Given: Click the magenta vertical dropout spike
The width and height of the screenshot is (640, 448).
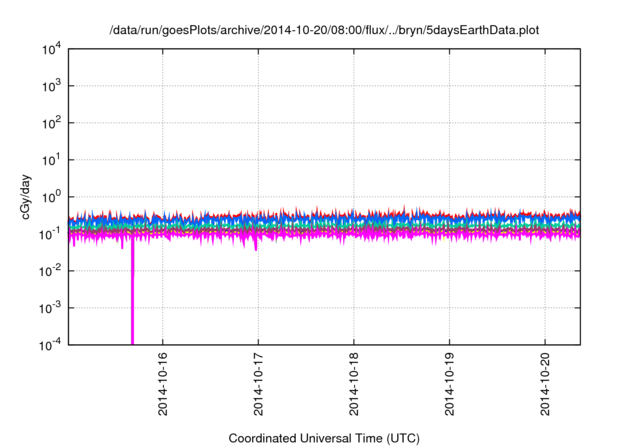Looking at the screenshot, I should (x=132, y=300).
